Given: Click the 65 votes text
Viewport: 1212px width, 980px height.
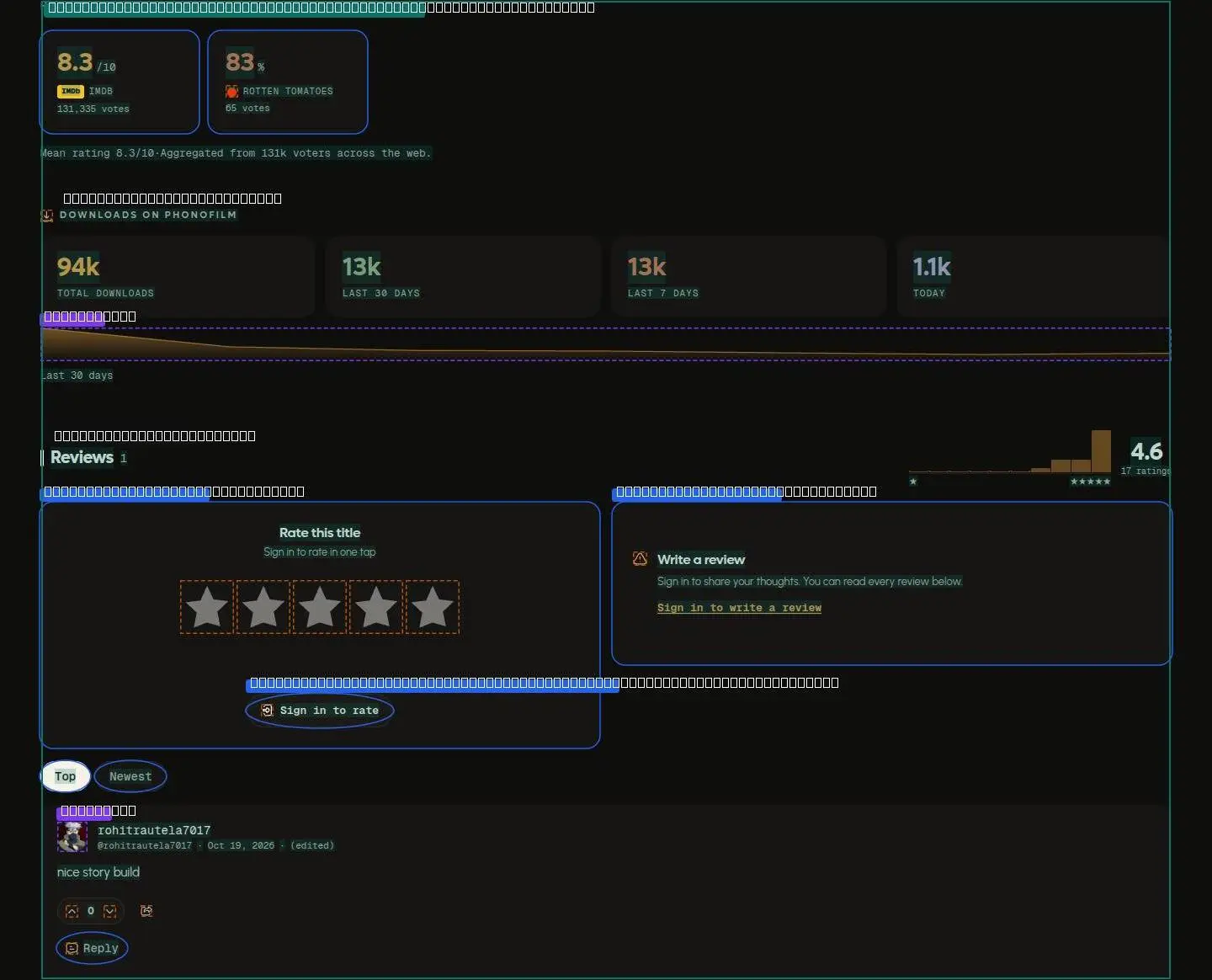Looking at the screenshot, I should coord(247,108).
